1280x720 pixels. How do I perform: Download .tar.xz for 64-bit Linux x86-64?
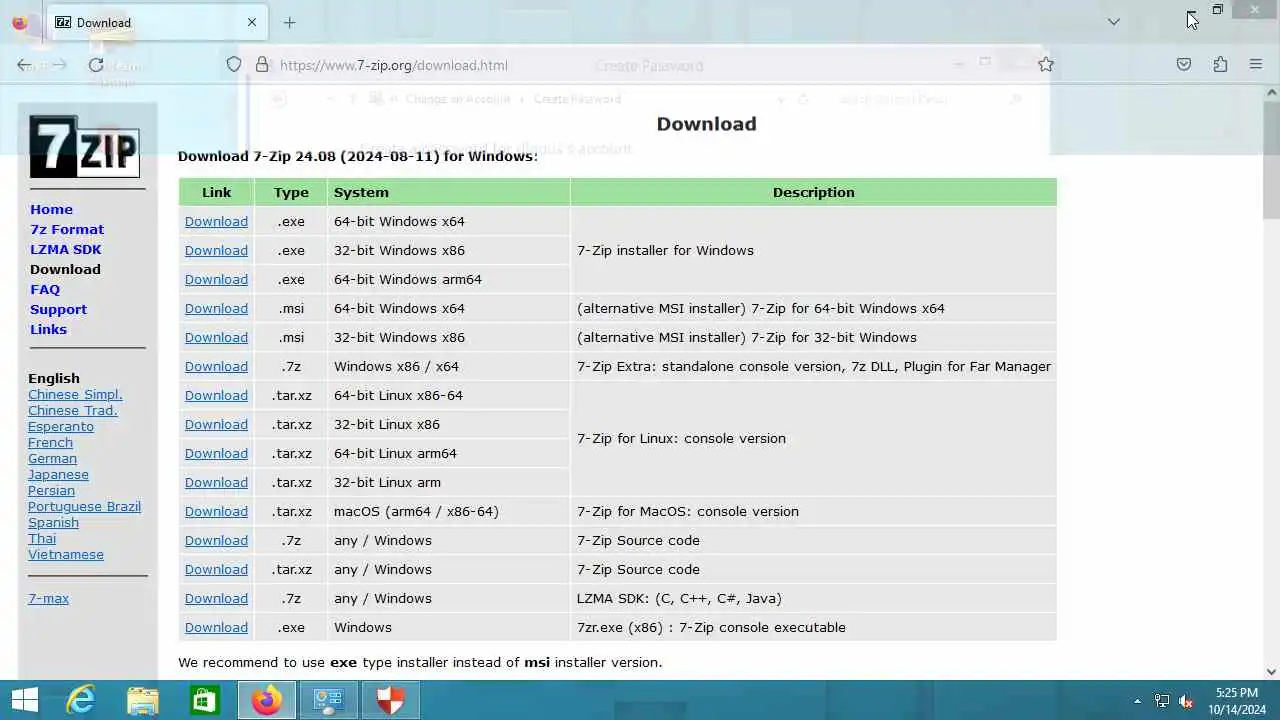(216, 395)
